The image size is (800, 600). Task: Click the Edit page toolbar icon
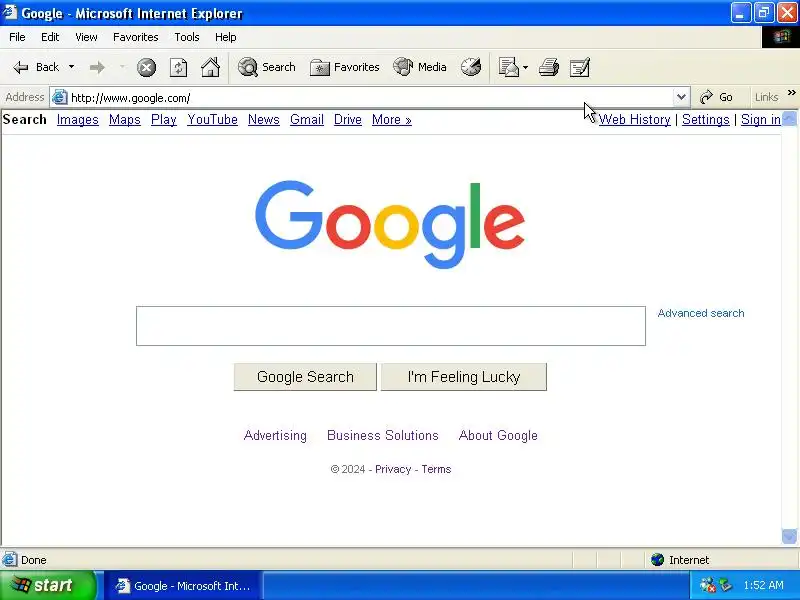point(580,67)
